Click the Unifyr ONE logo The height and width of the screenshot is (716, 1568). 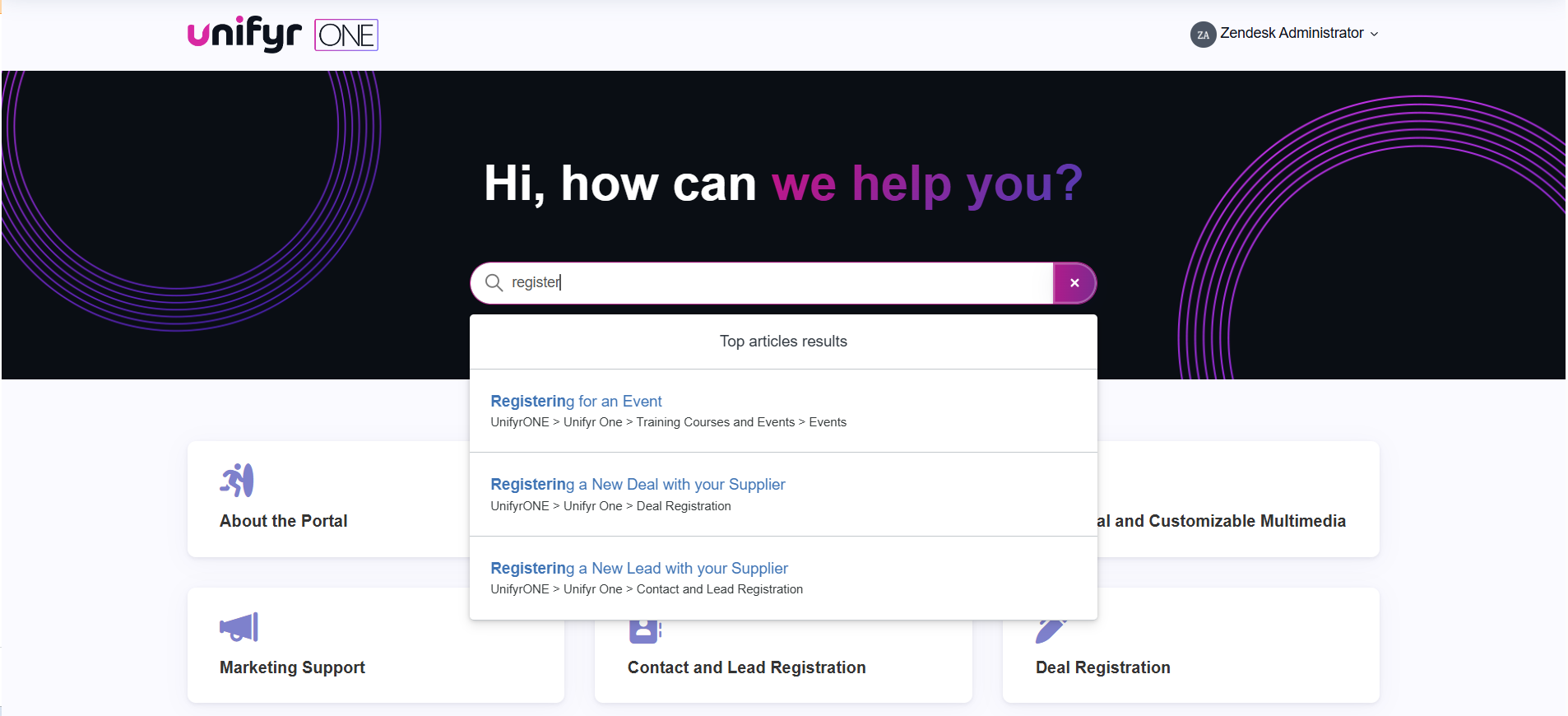[282, 35]
